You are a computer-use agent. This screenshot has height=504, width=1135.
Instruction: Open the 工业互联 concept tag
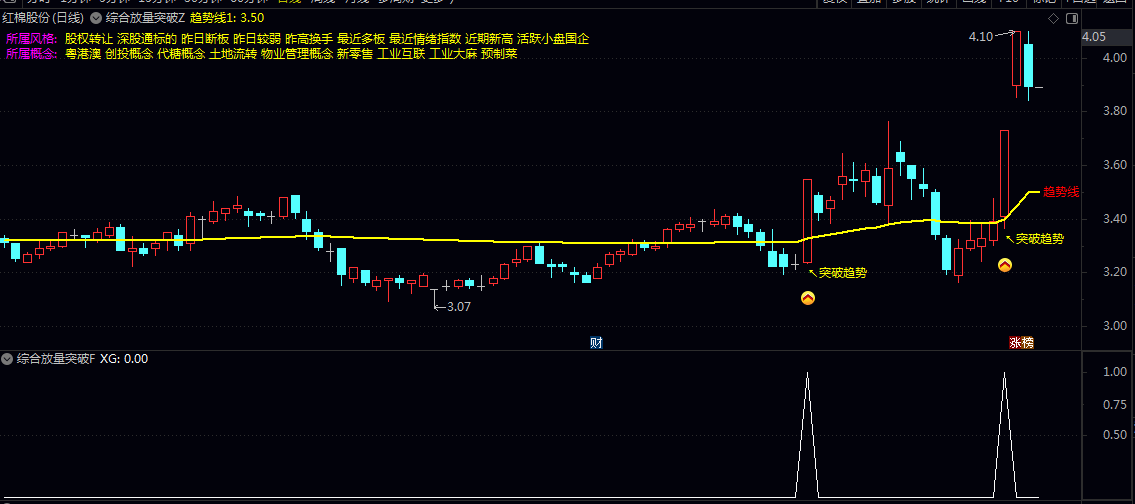pos(401,54)
